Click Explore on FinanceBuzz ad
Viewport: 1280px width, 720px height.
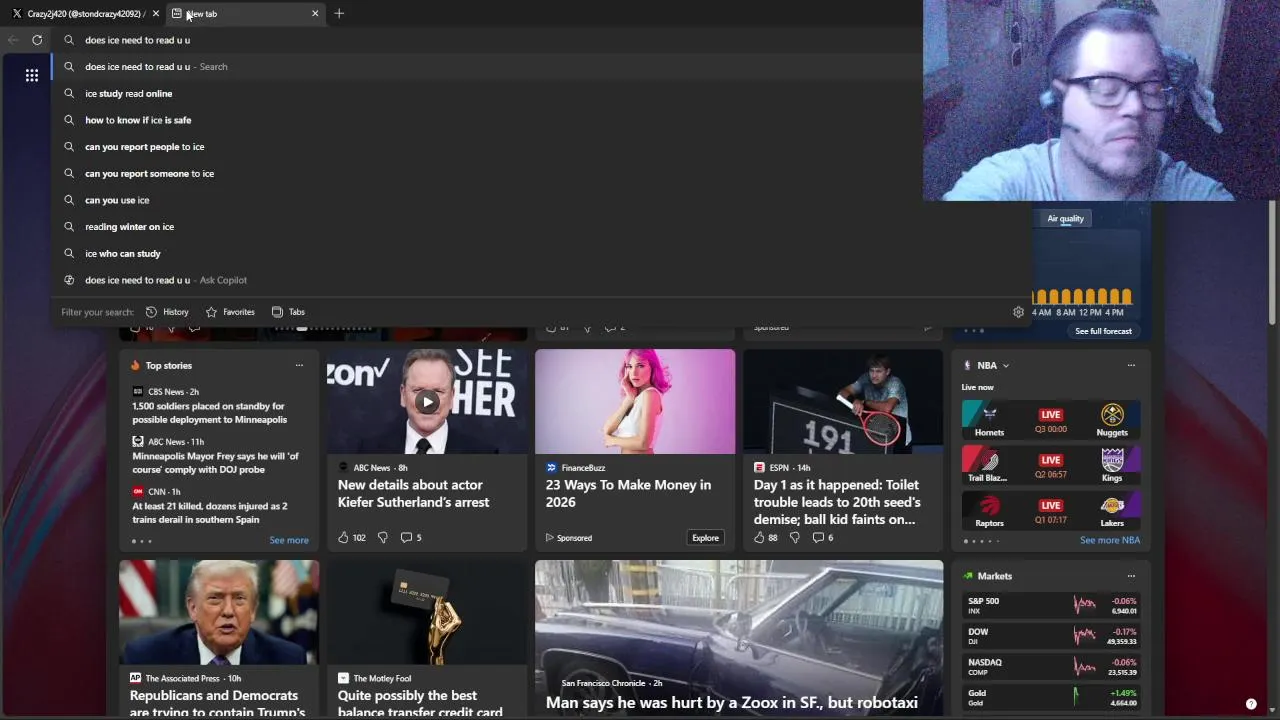click(705, 538)
